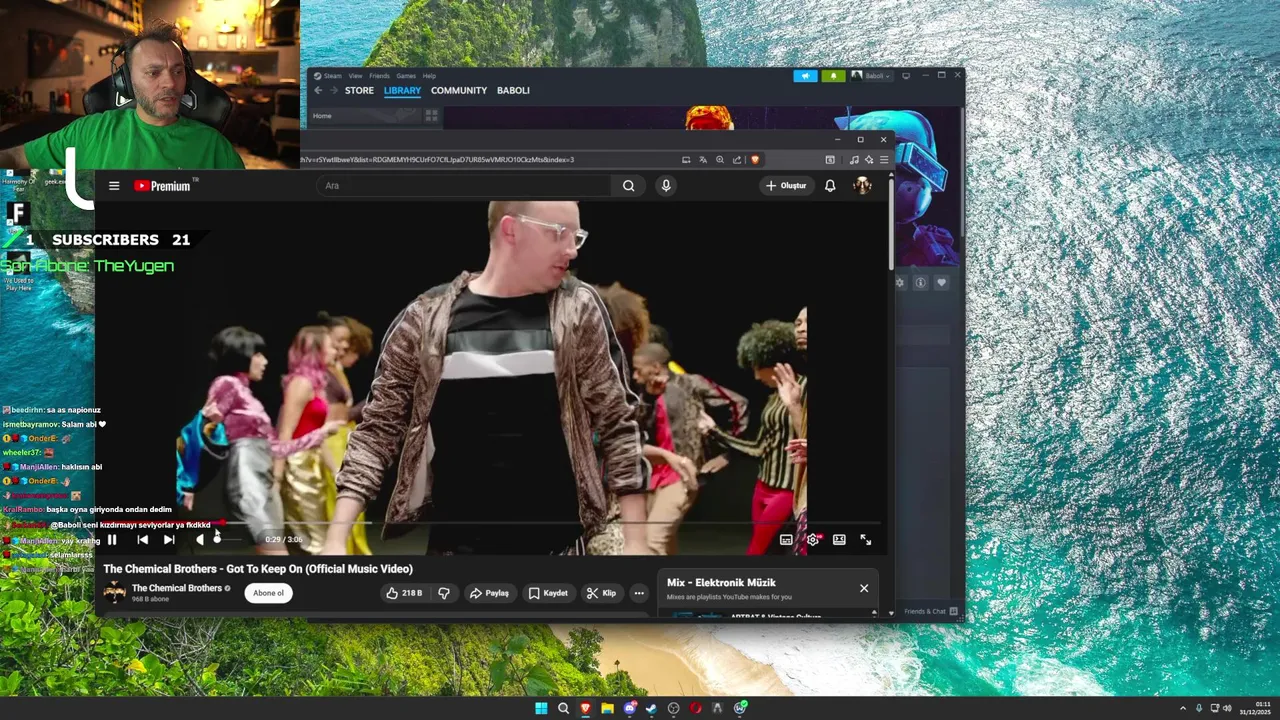Image resolution: width=1280 pixels, height=720 pixels.
Task: Dislike the video with thumbs-down
Action: pos(444,593)
